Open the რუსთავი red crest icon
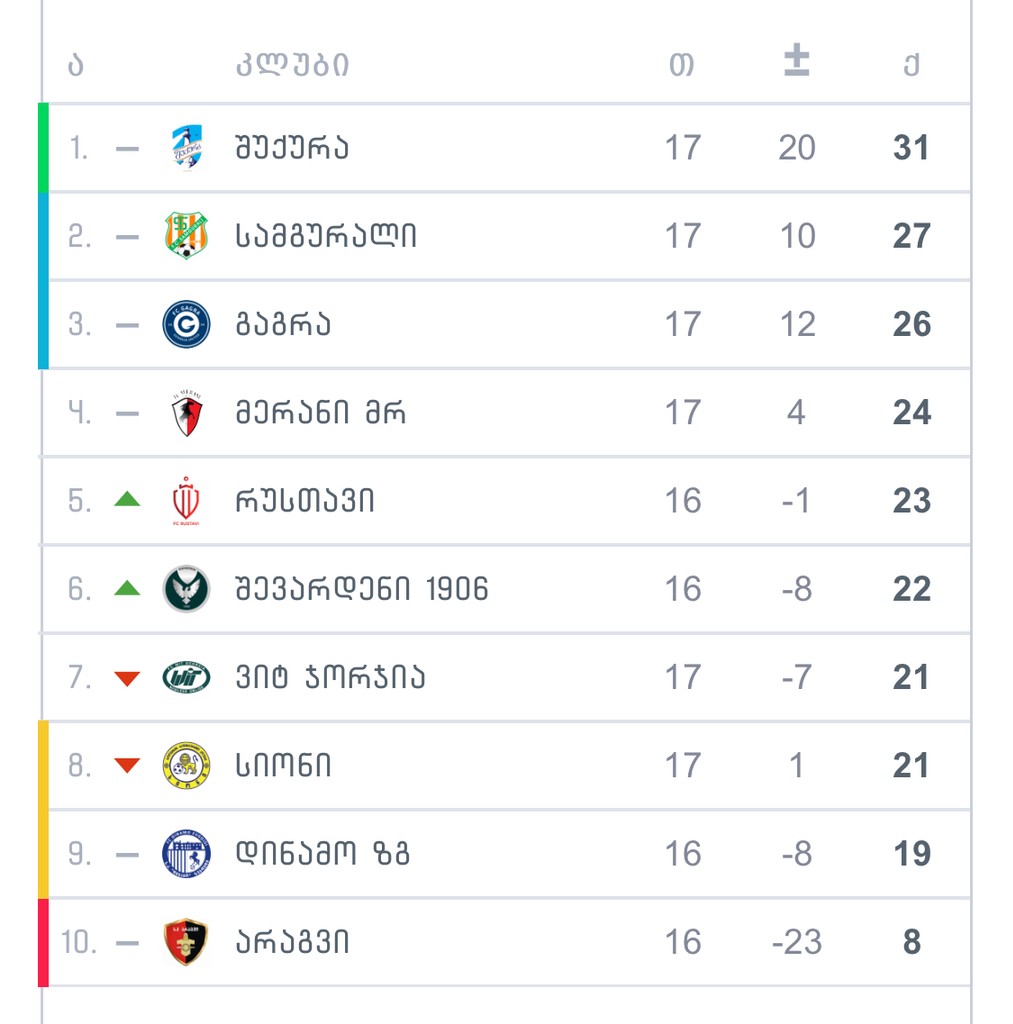This screenshot has width=1013, height=1024. pos(186,500)
